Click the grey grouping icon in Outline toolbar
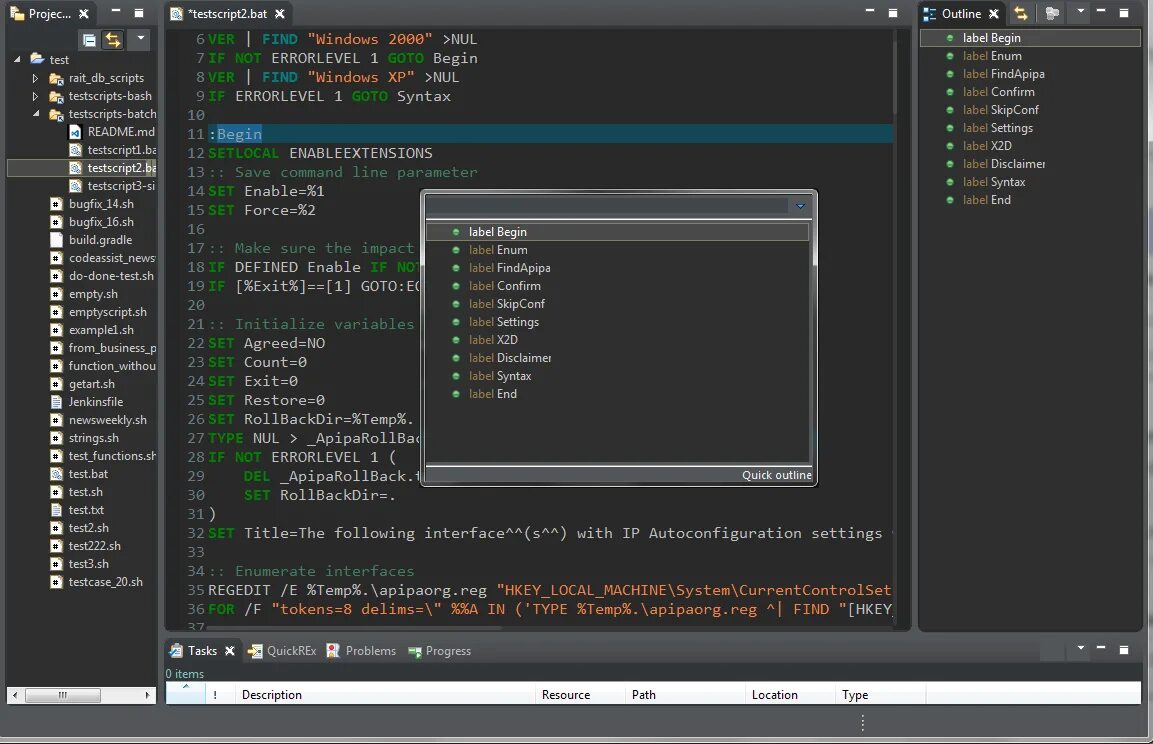 tap(1052, 13)
